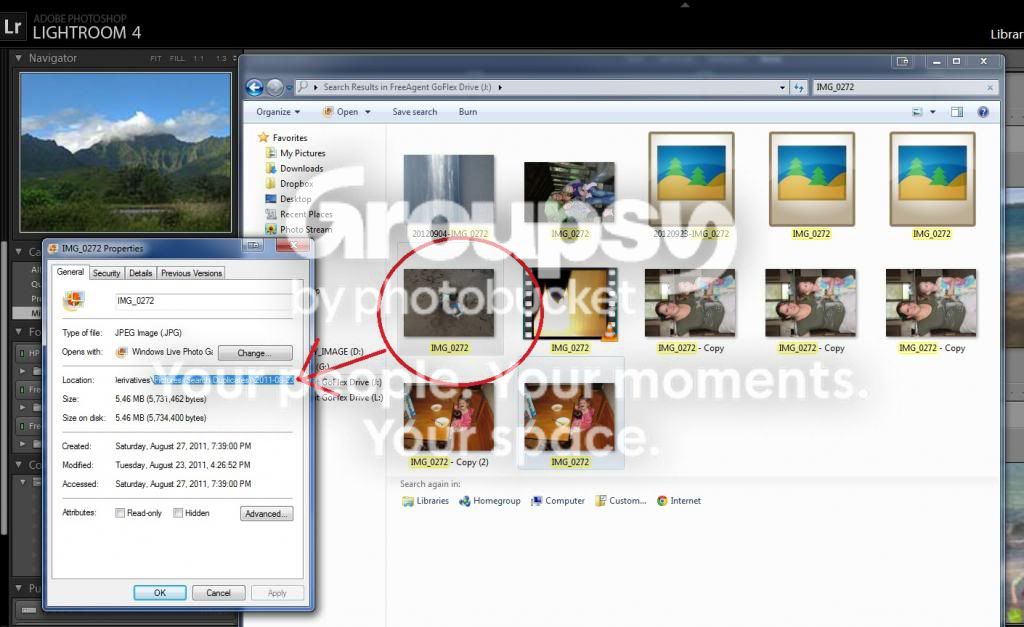Click the Change... button for Opens with

coord(255,353)
